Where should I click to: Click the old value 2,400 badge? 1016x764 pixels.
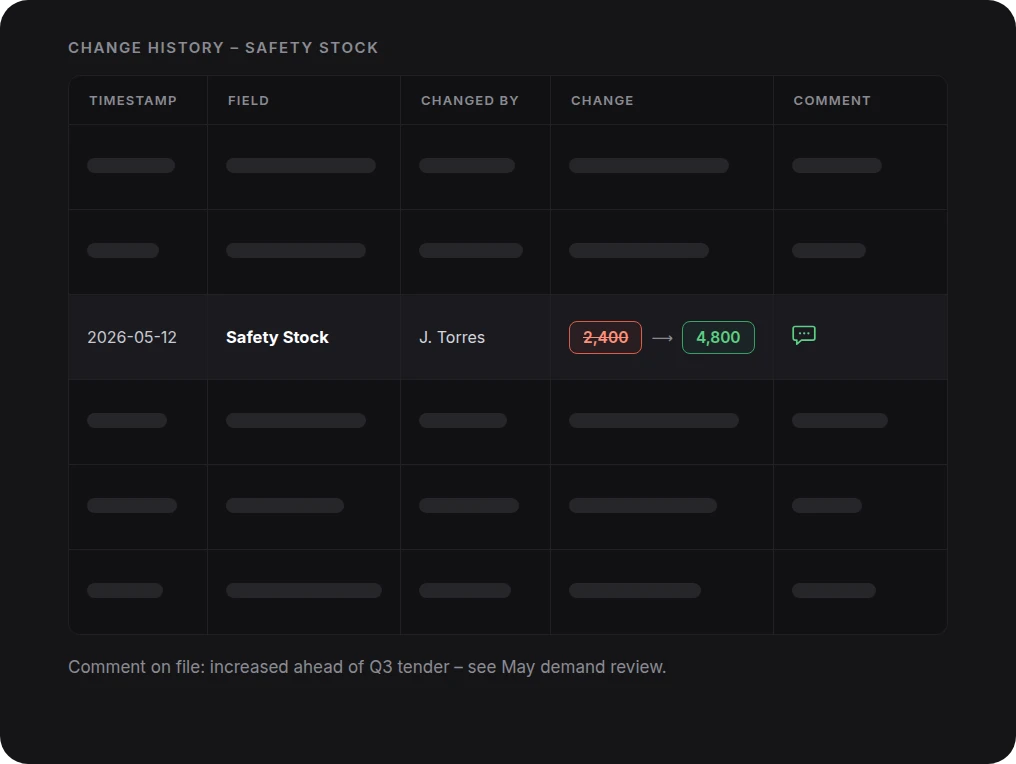point(605,338)
